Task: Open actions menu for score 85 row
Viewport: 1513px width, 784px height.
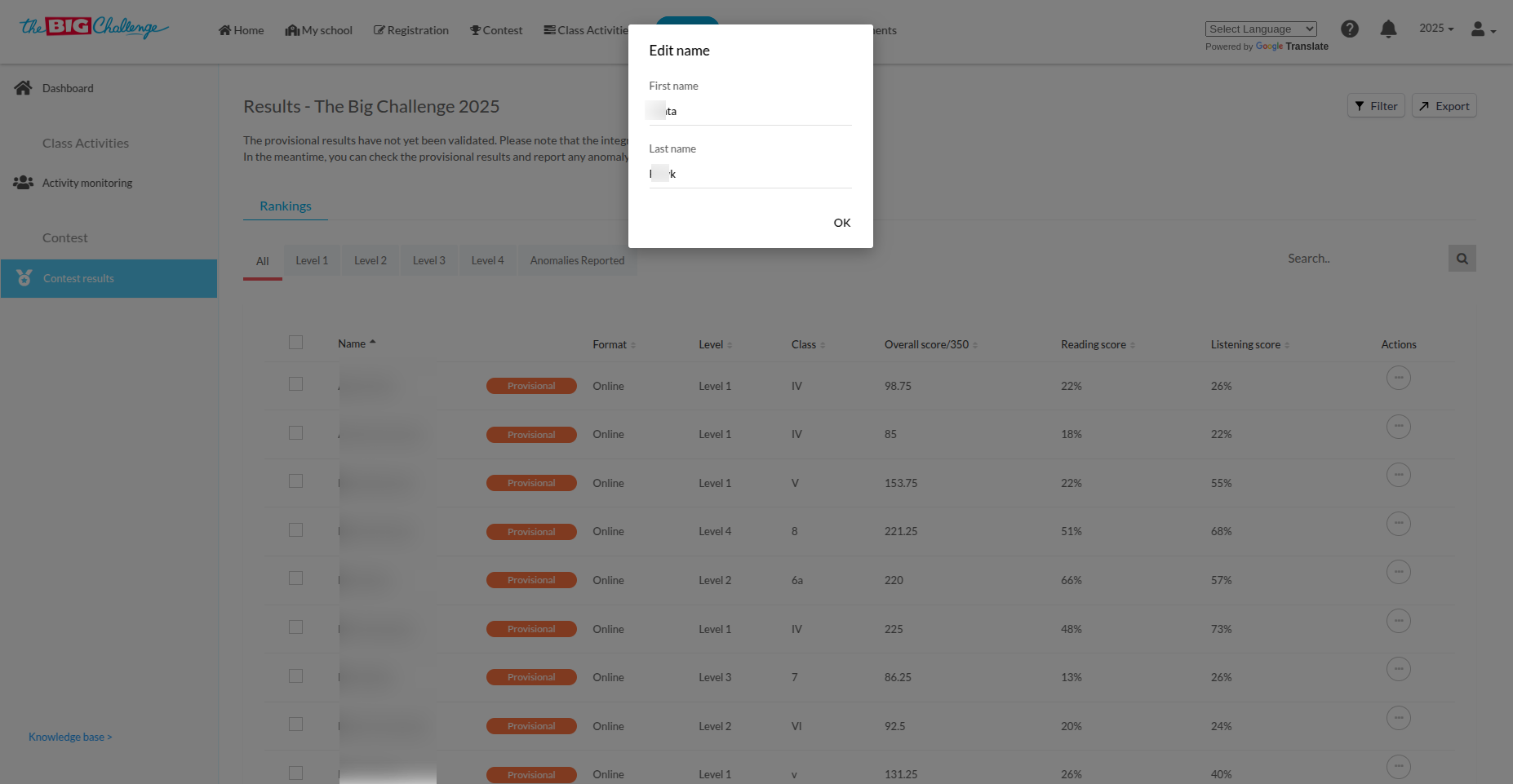Action: (1399, 427)
